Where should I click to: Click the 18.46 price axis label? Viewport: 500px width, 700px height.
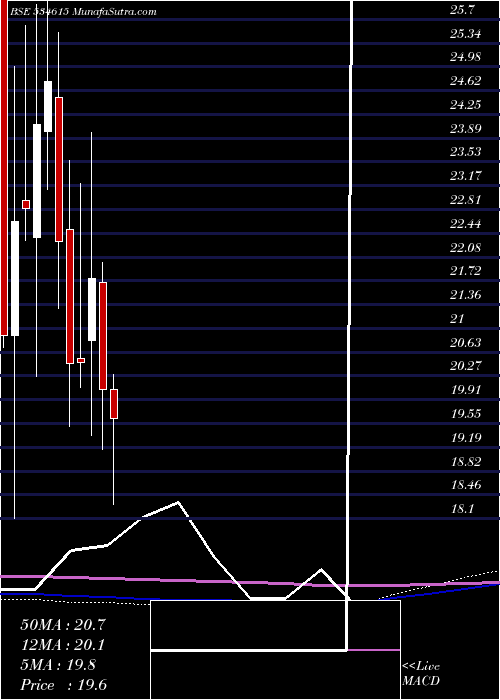pyautogui.click(x=466, y=485)
